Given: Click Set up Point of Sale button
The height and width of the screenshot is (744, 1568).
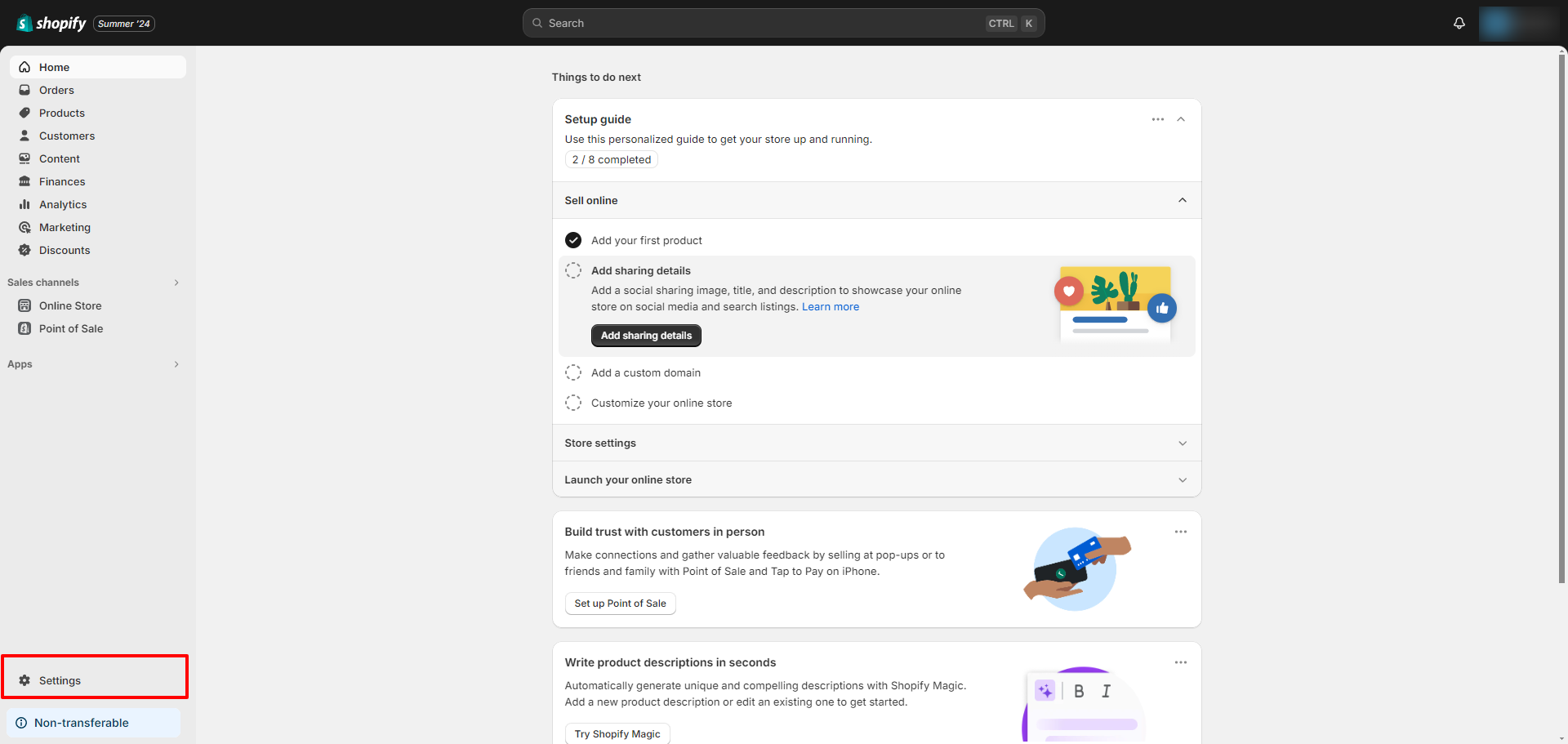Looking at the screenshot, I should point(620,604).
